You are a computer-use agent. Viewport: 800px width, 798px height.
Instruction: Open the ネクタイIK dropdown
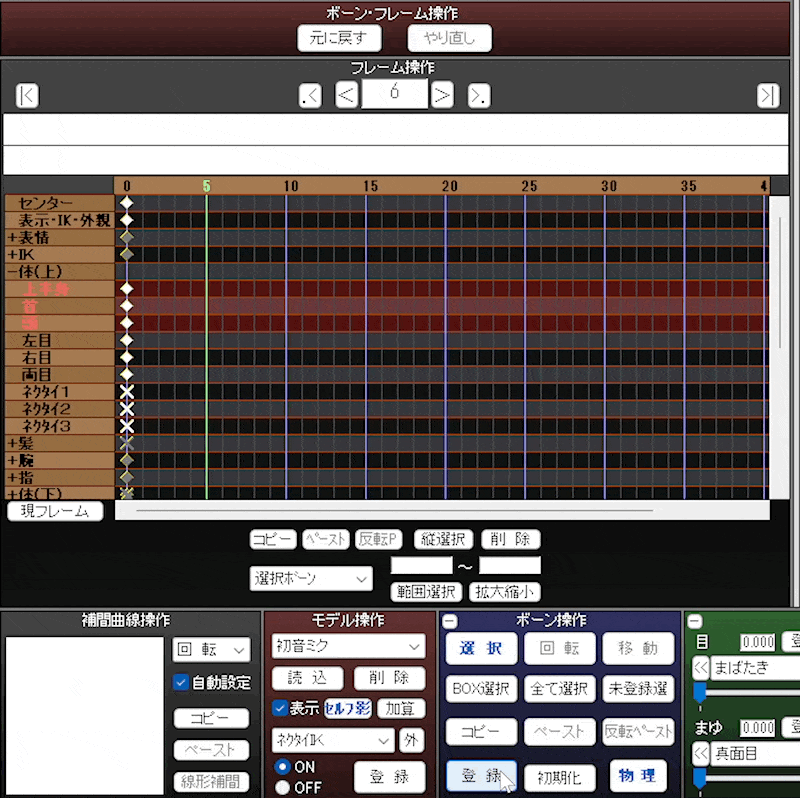333,740
